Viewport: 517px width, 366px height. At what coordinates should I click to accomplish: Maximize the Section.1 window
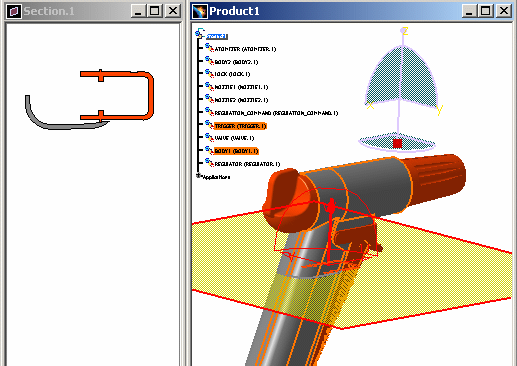point(155,11)
